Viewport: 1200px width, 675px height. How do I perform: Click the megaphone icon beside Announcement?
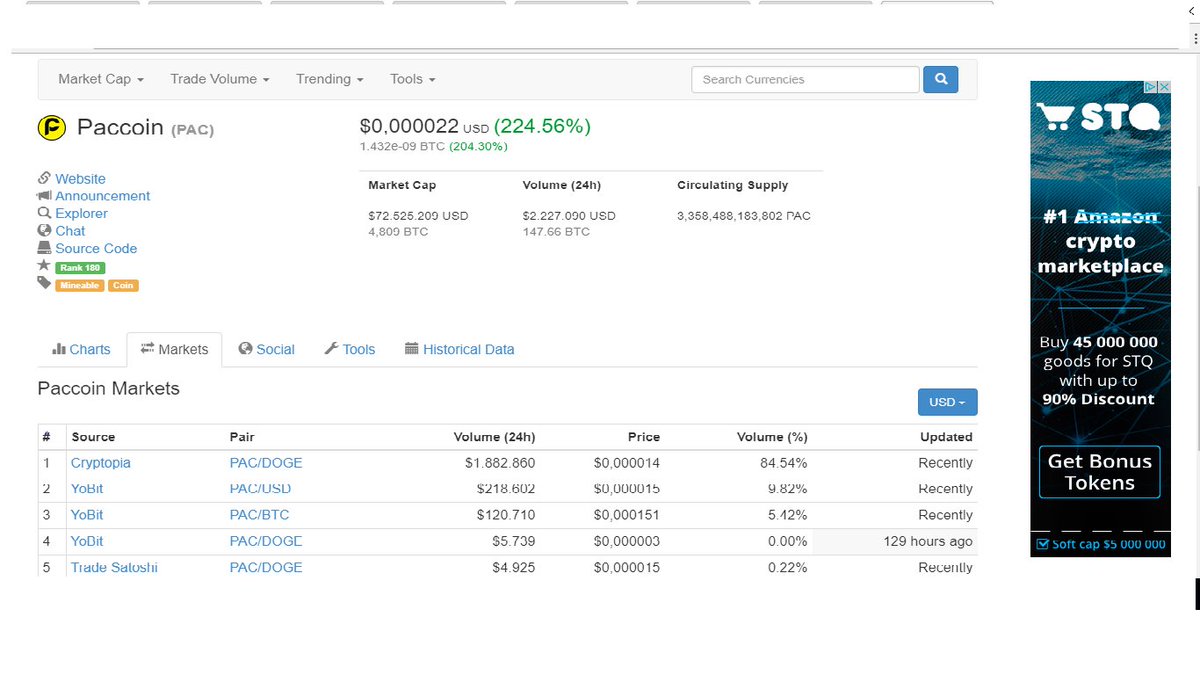coord(44,196)
